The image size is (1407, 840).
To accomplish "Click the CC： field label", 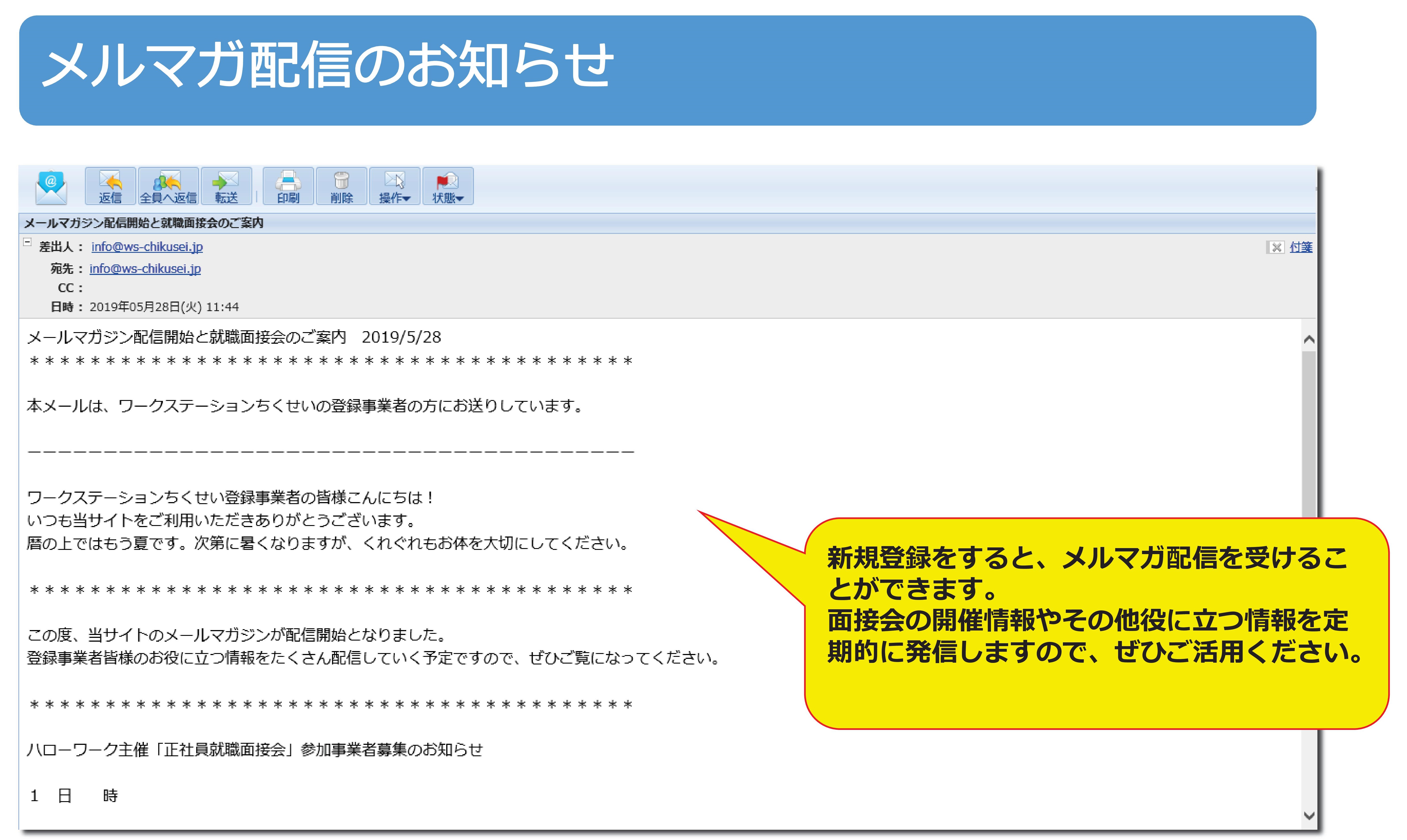I will pyautogui.click(x=70, y=288).
